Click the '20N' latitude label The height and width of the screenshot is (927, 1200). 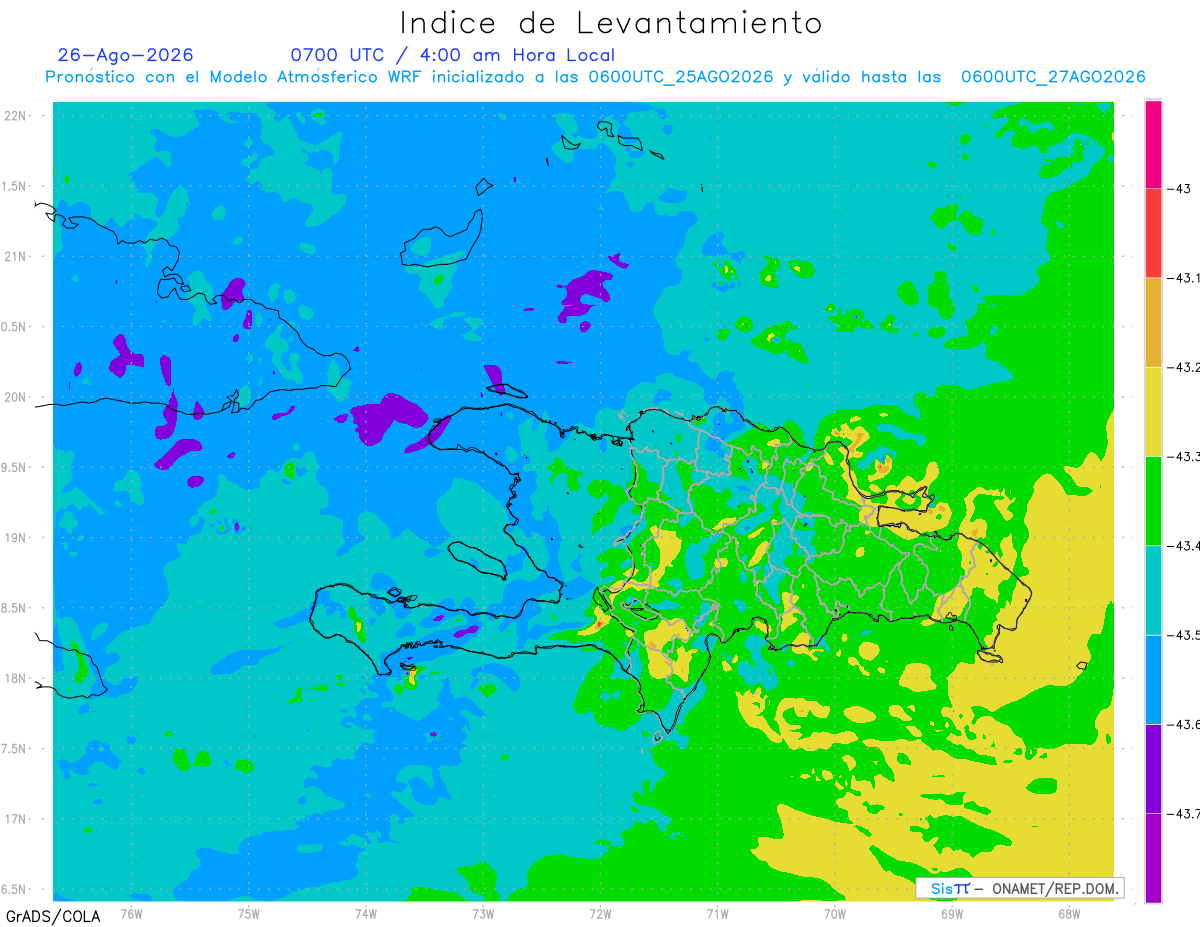(x=15, y=397)
